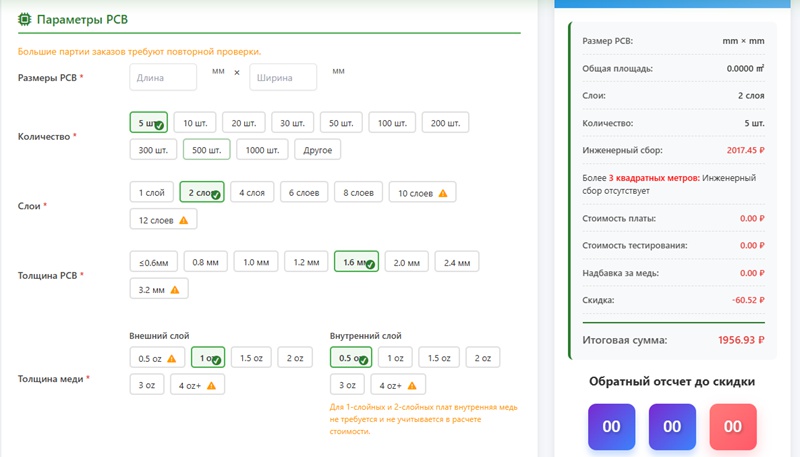Click warning icon on 12 слоев option

click(183, 220)
